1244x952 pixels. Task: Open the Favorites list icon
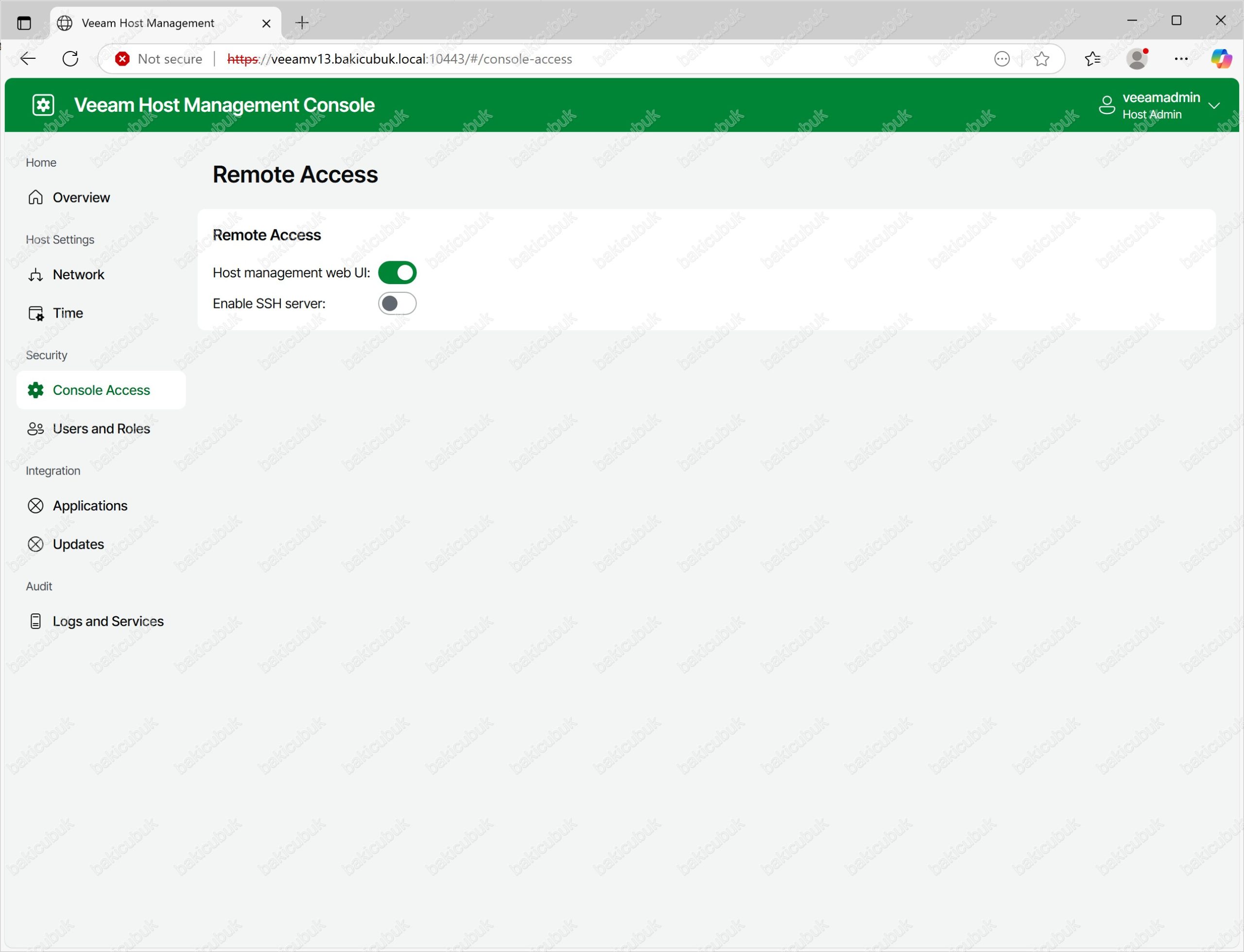(1092, 58)
